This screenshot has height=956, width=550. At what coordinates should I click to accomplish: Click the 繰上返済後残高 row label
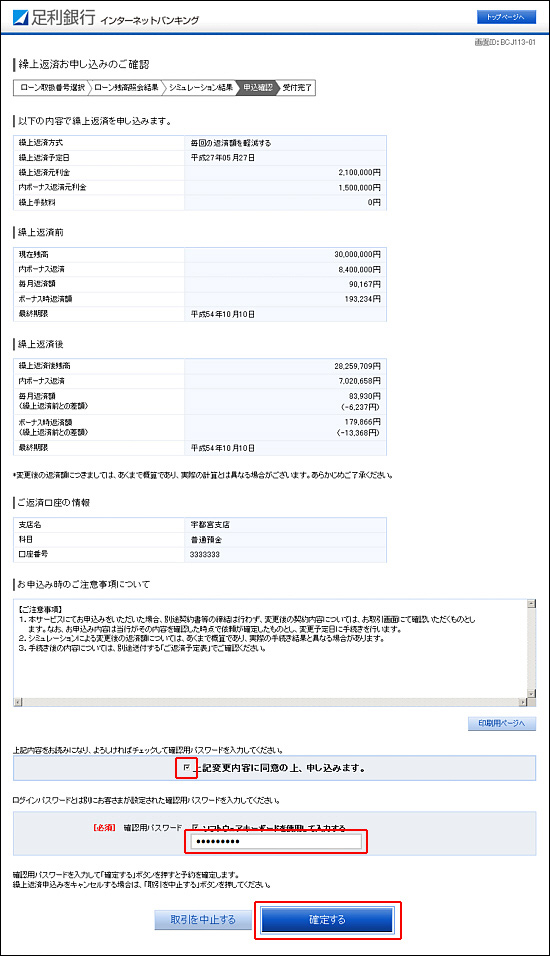pos(45,366)
